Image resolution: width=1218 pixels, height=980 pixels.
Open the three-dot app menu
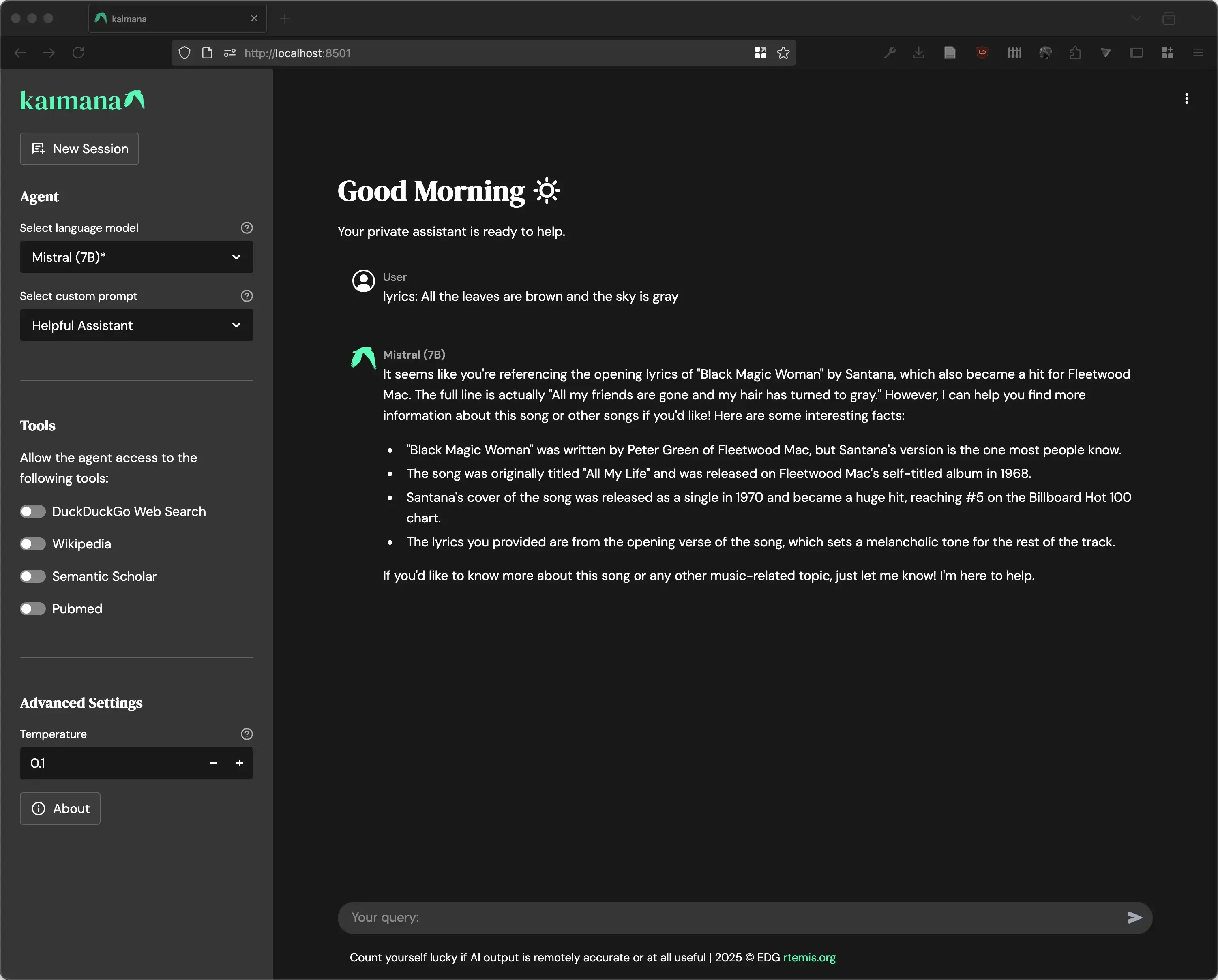click(1186, 99)
